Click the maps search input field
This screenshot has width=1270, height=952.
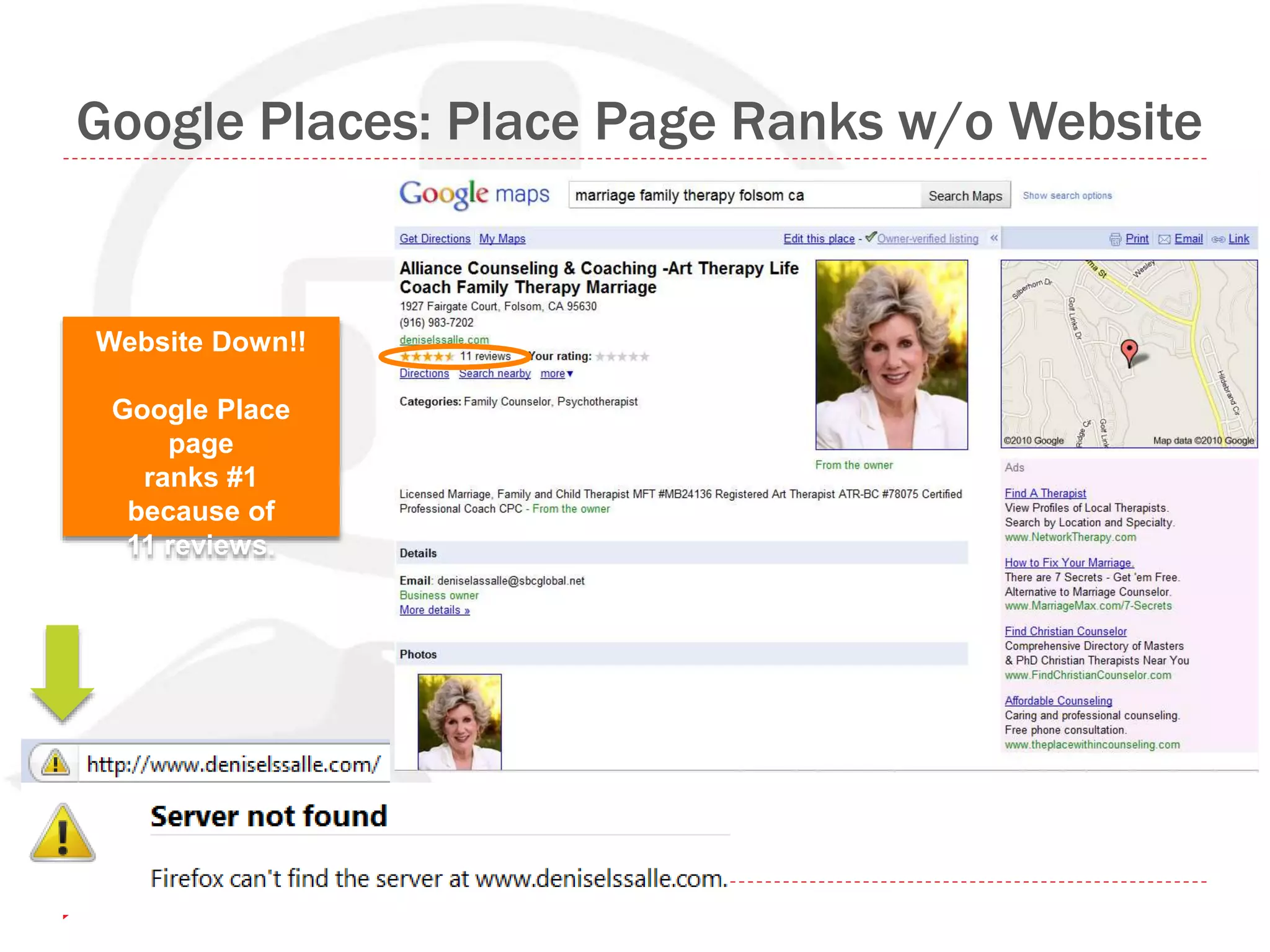744,195
